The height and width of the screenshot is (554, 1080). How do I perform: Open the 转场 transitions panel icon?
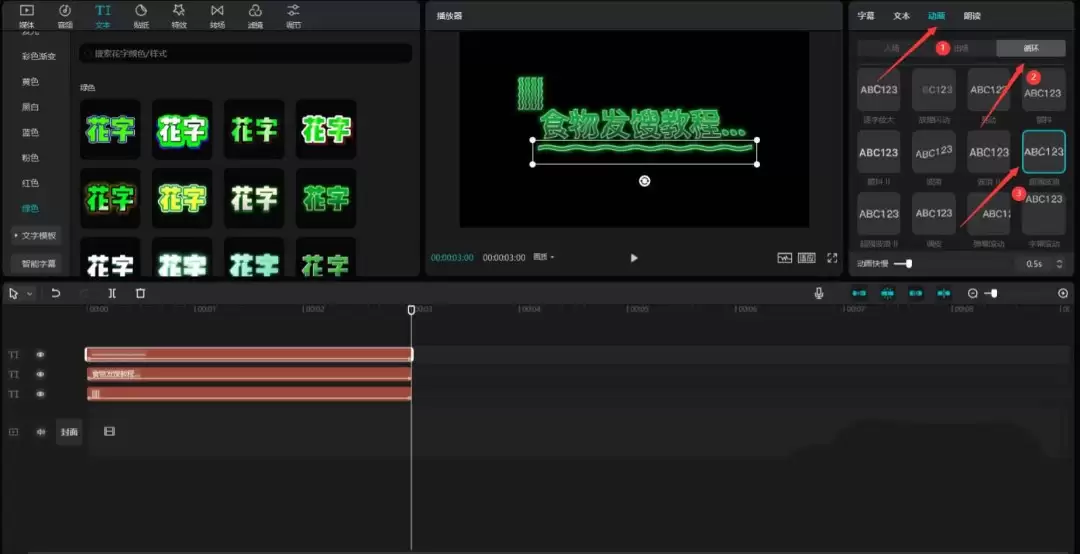217,14
